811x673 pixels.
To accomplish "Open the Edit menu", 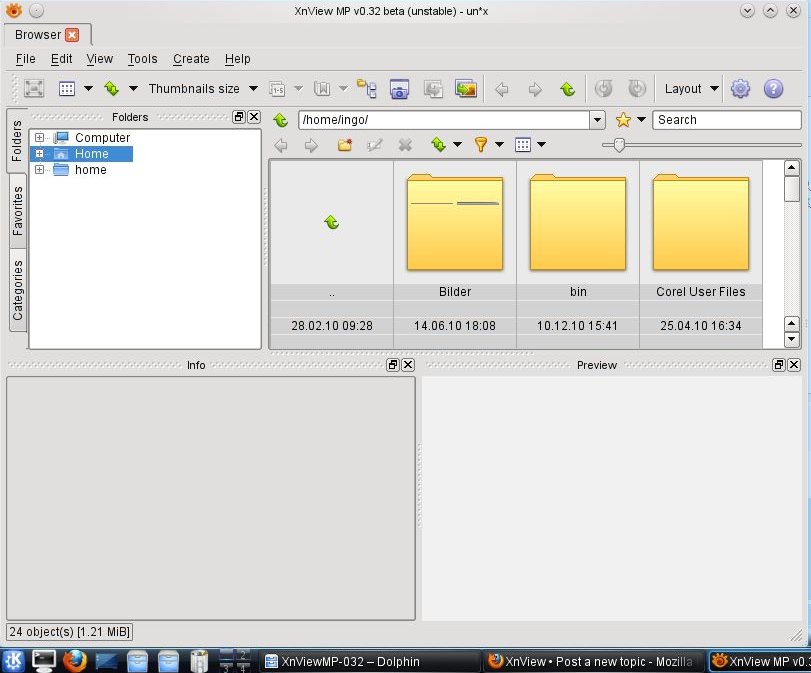I will (x=62, y=59).
